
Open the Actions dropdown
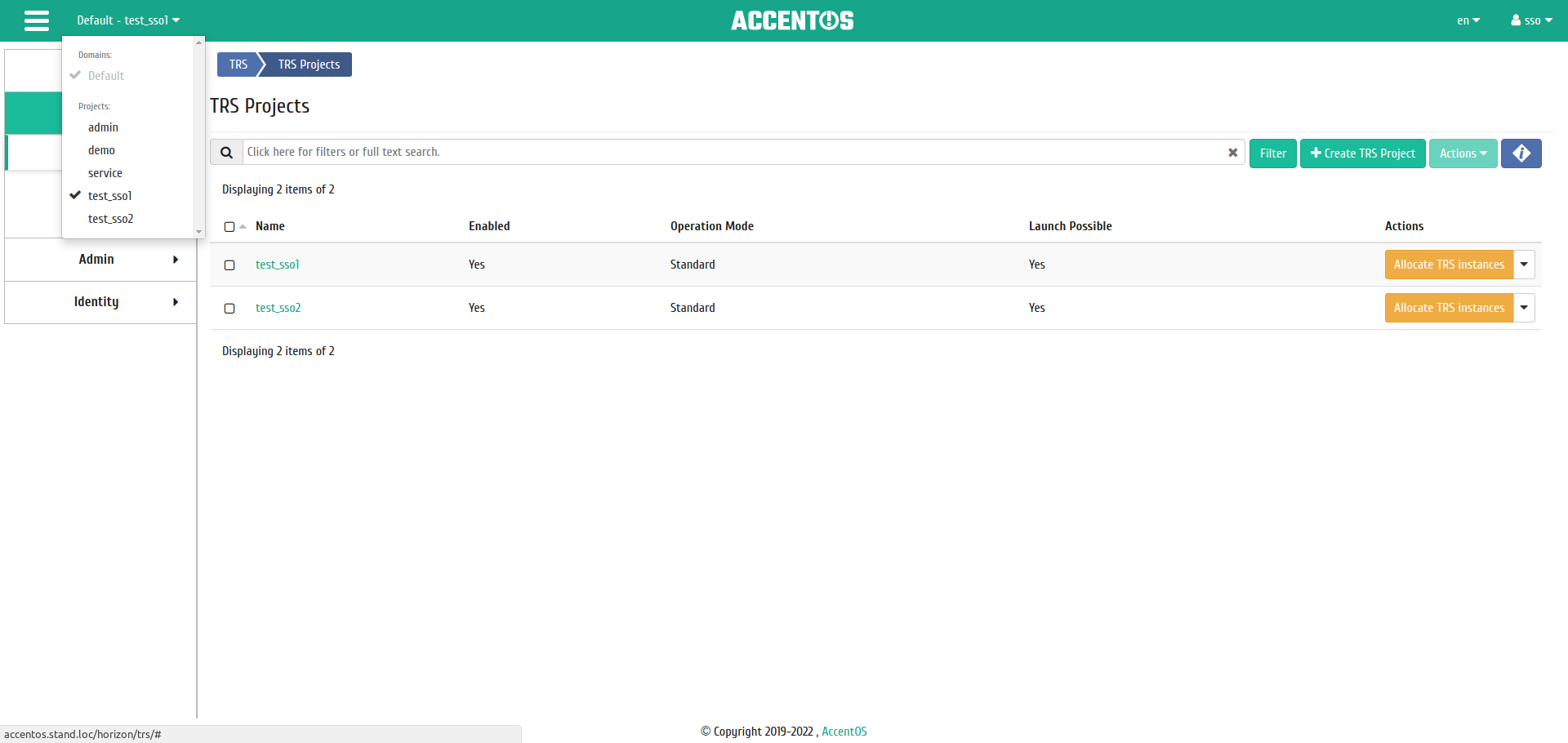point(1463,153)
